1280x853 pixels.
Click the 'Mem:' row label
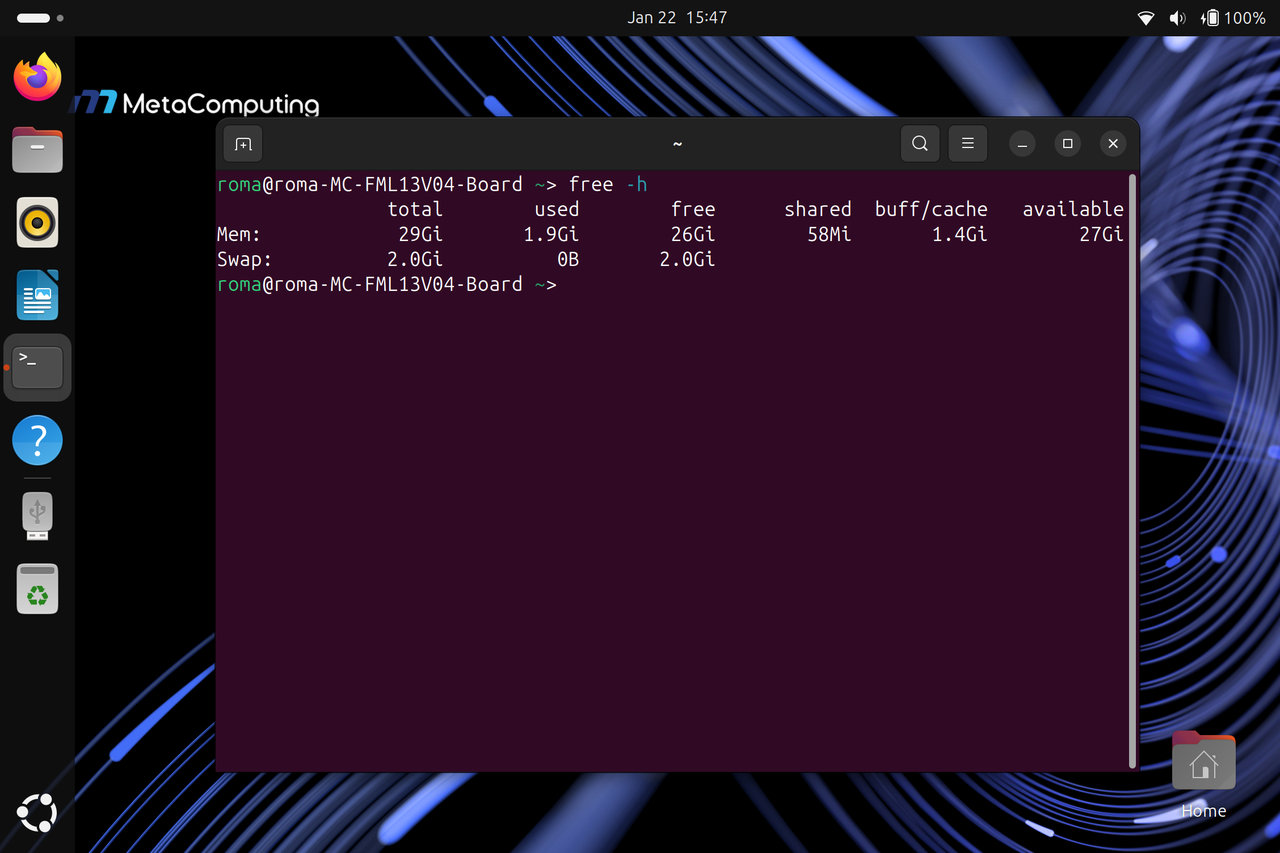coord(239,234)
